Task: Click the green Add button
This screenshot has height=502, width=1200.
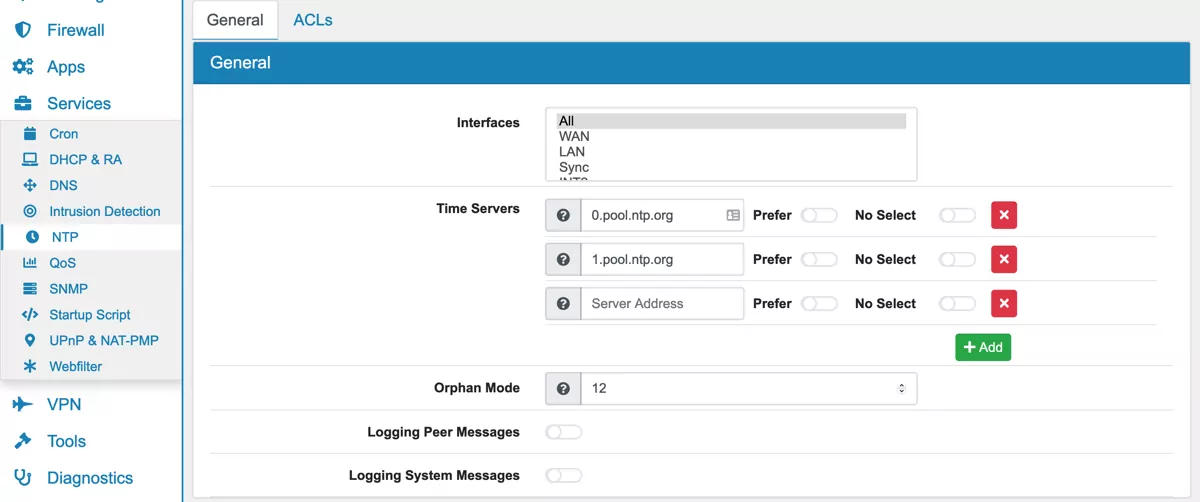Action: pos(982,347)
